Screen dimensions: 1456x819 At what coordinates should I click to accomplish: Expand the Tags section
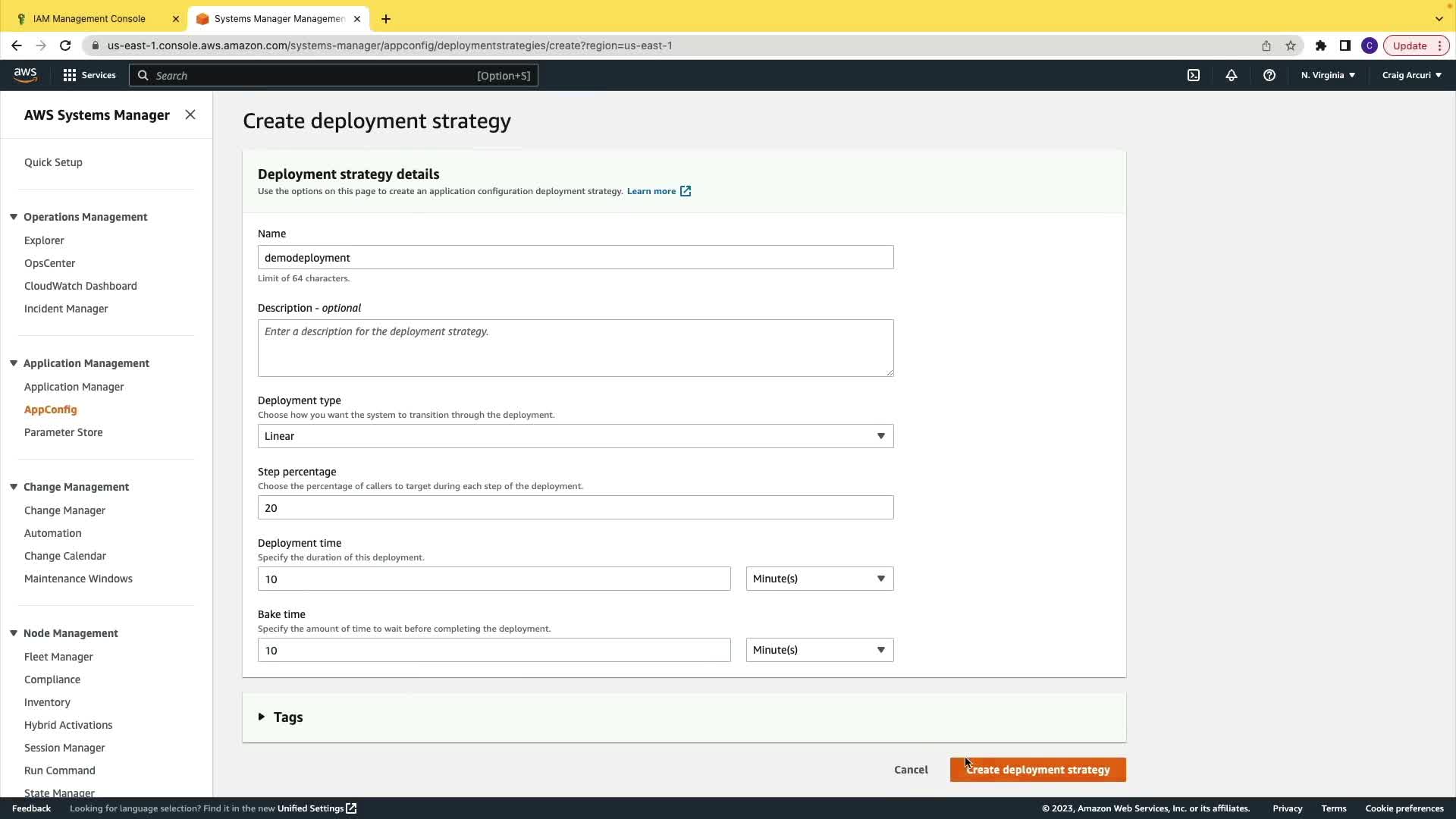pos(281,717)
